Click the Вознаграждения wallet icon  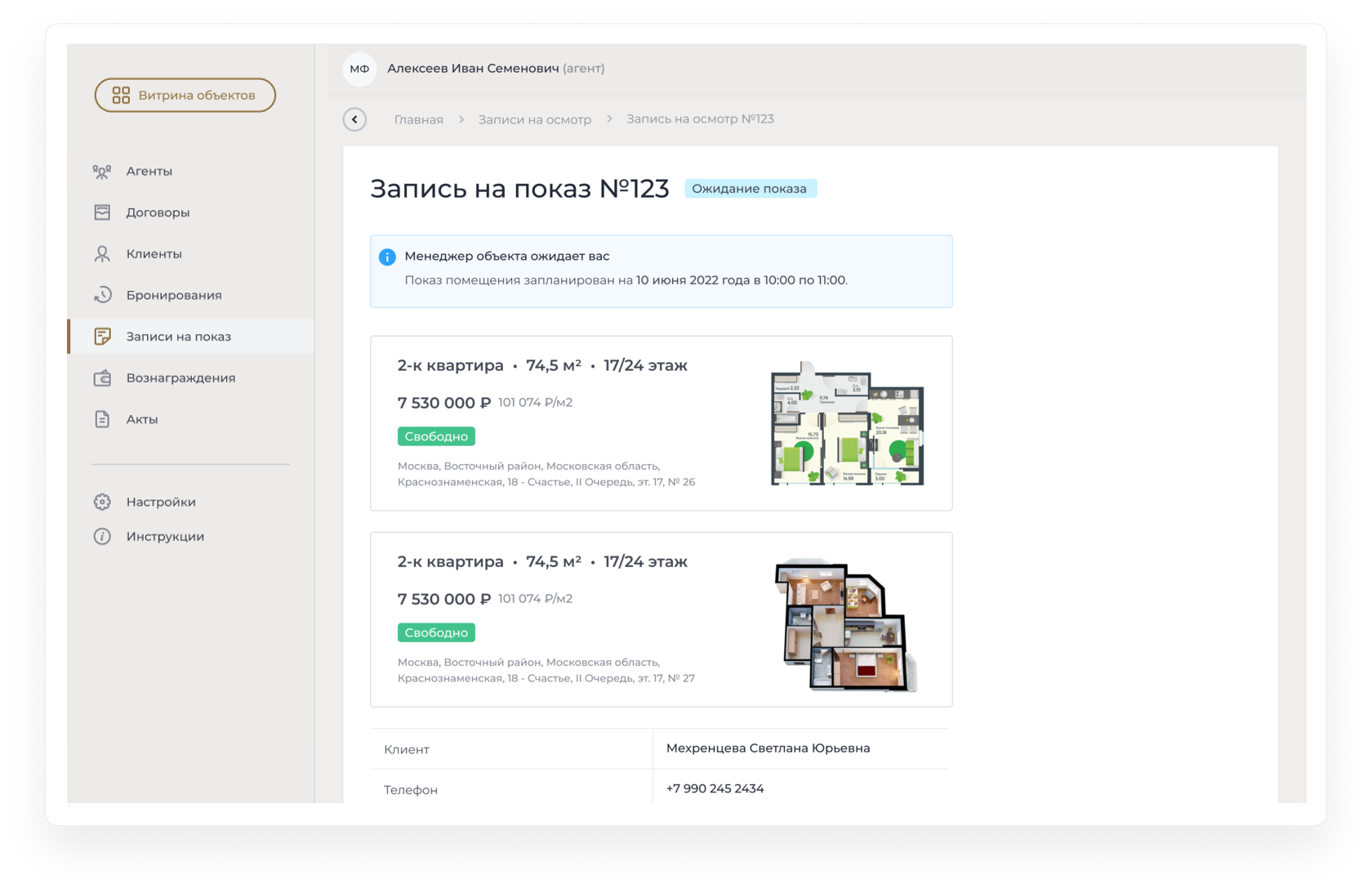[x=102, y=378]
